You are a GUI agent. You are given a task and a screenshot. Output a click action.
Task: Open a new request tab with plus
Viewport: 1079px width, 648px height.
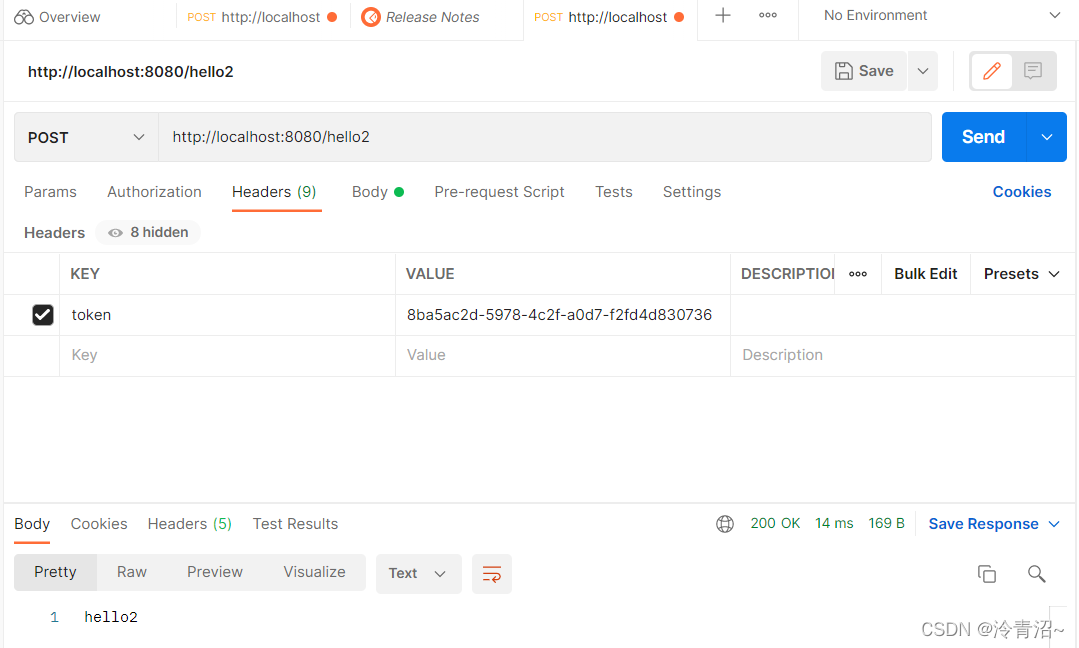coord(723,15)
